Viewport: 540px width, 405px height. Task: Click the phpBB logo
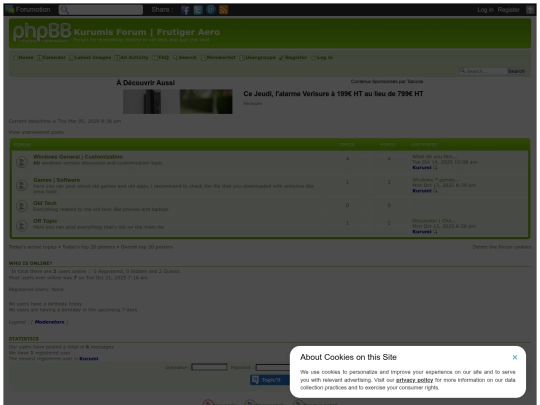(42, 33)
